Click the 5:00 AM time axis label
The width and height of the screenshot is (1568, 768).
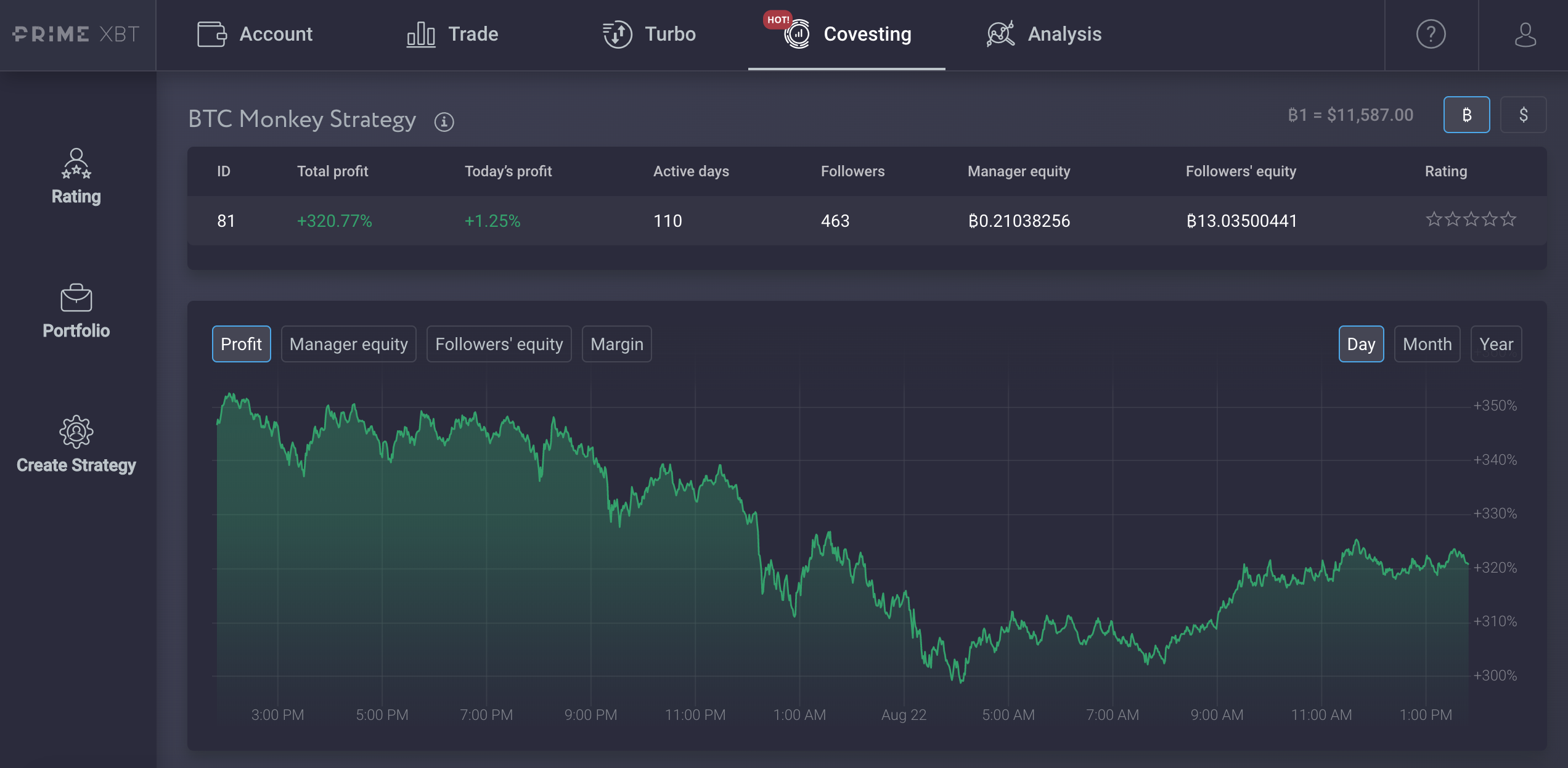click(1008, 715)
